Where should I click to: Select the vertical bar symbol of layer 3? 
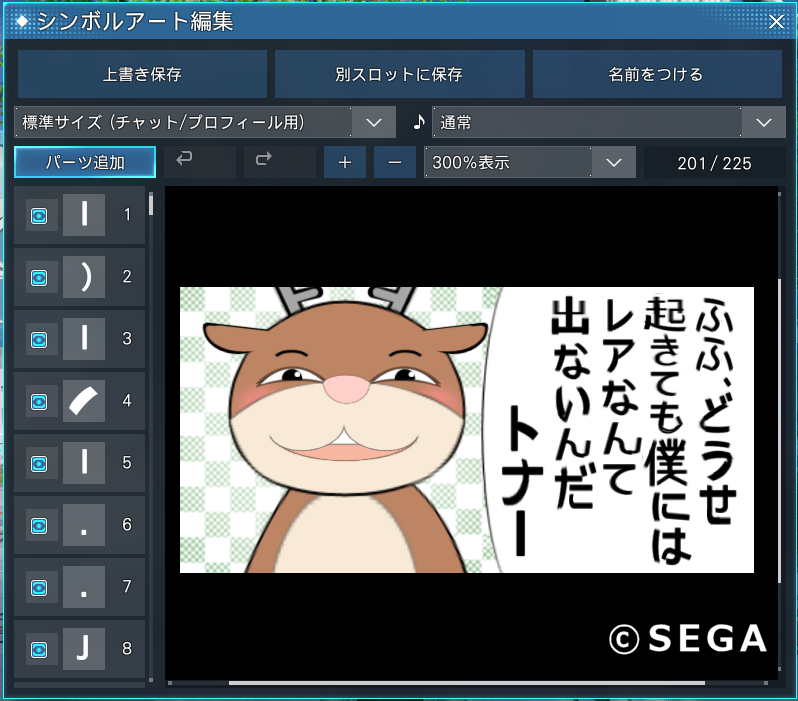[x=84, y=339]
